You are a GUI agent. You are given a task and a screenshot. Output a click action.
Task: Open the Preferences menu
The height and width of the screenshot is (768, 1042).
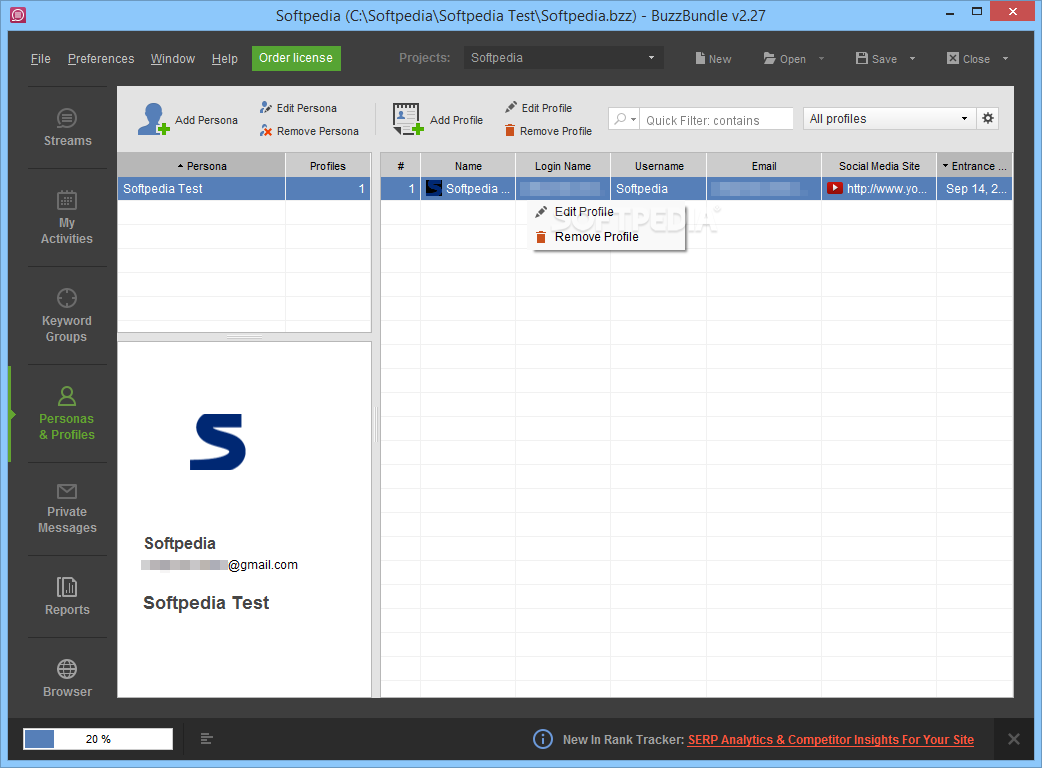pos(101,58)
